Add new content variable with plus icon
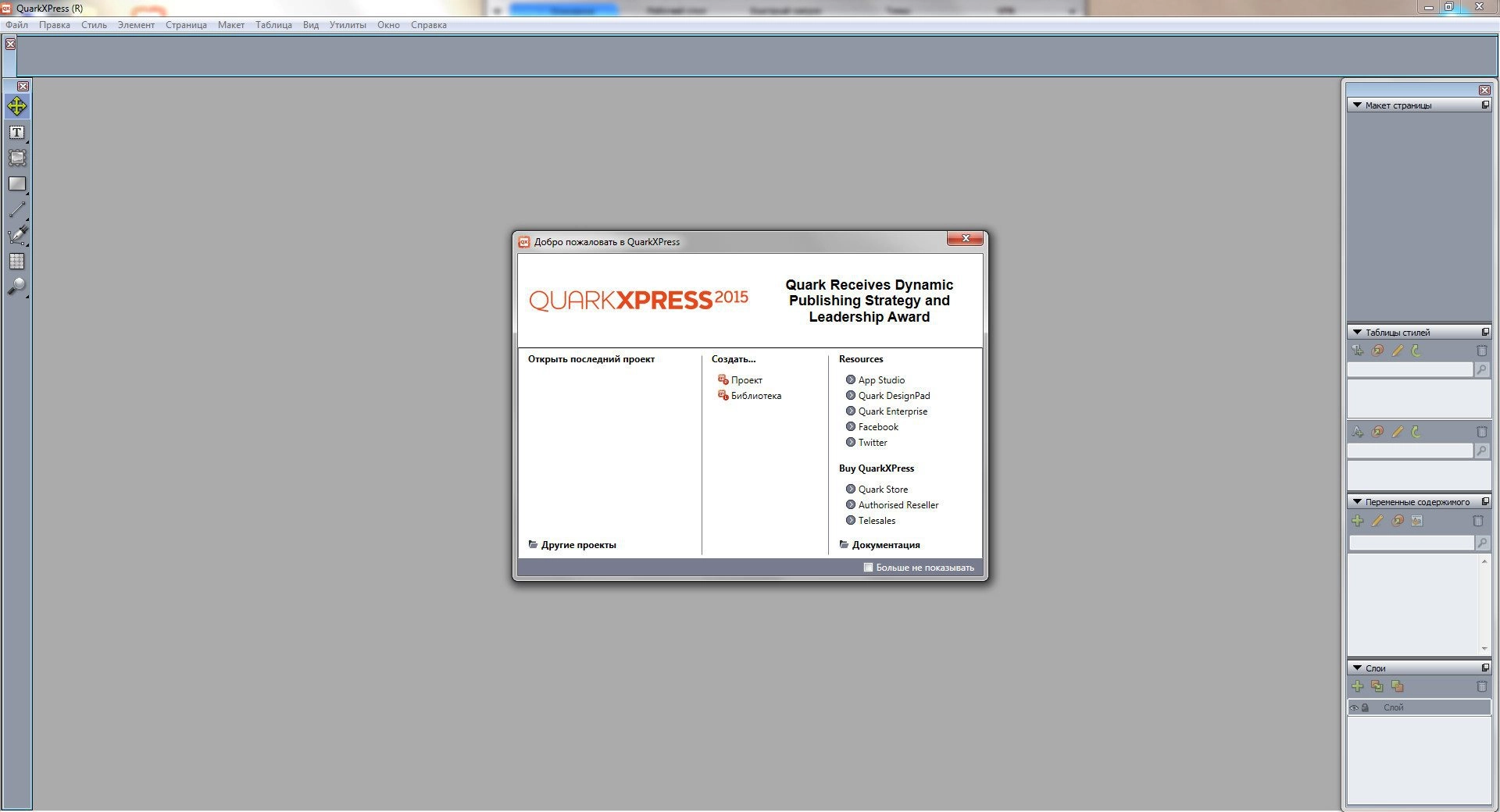This screenshot has width=1500, height=812. (1358, 521)
